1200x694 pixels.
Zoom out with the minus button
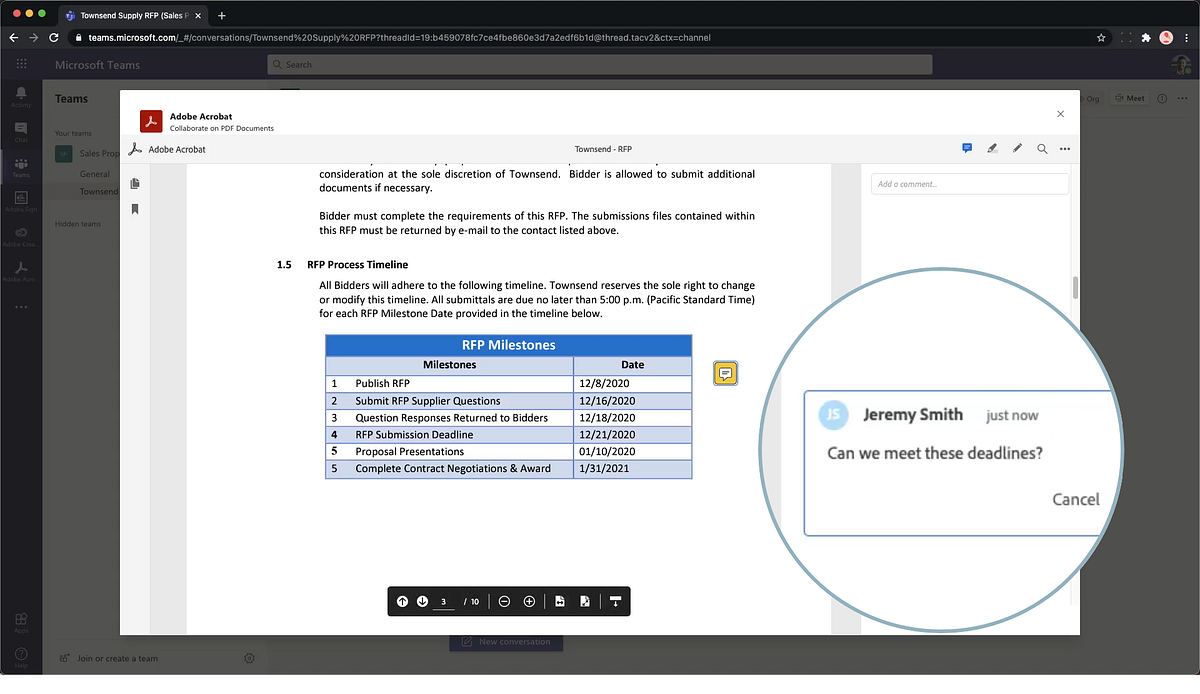click(504, 601)
